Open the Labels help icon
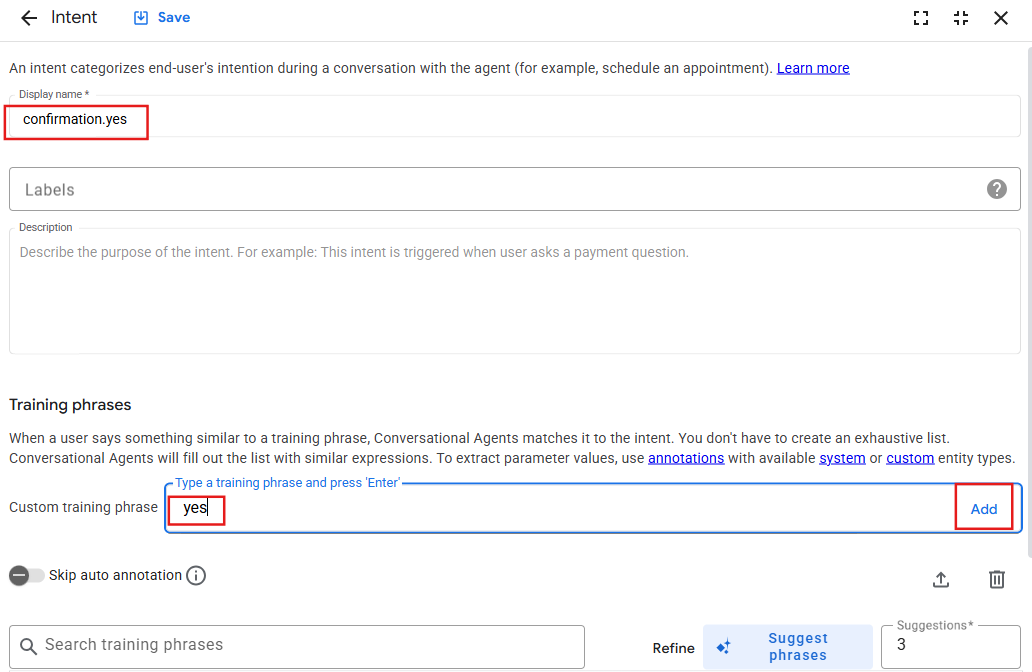This screenshot has width=1032, height=672. pos(996,190)
